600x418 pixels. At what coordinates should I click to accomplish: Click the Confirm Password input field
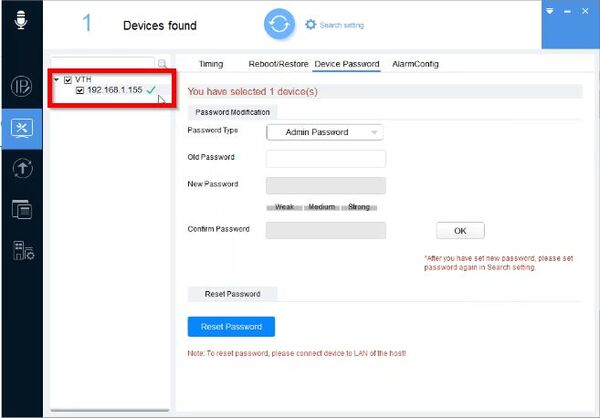click(x=326, y=230)
